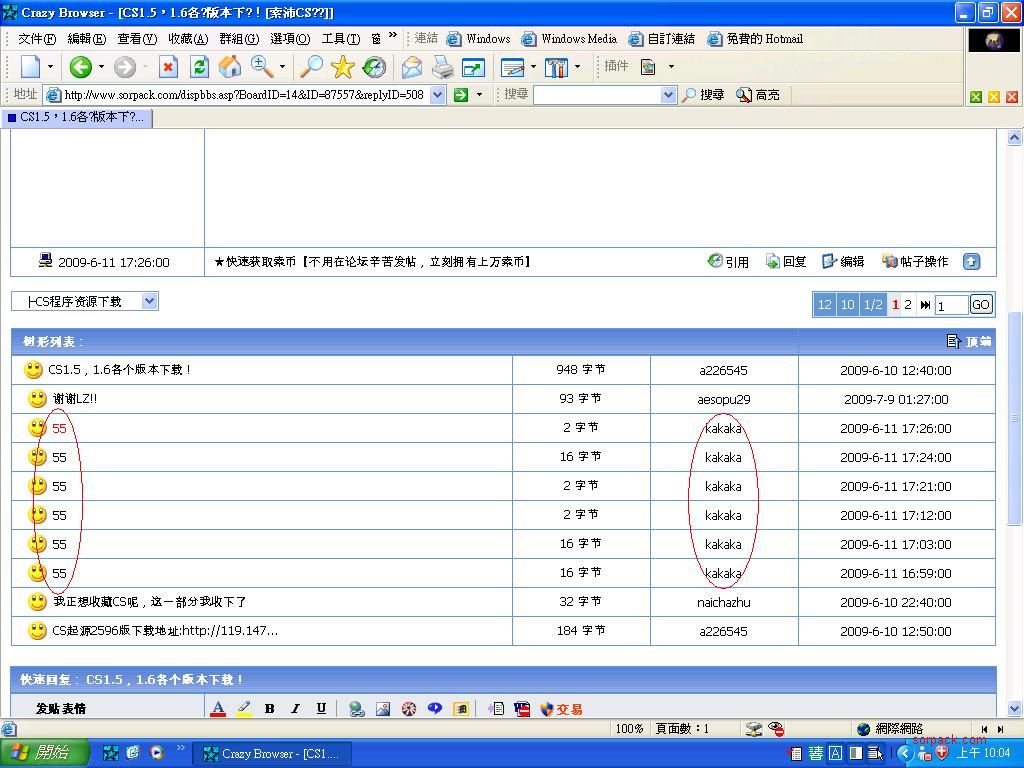Expand the search box dropdown
The height and width of the screenshot is (768, 1024).
coord(668,95)
